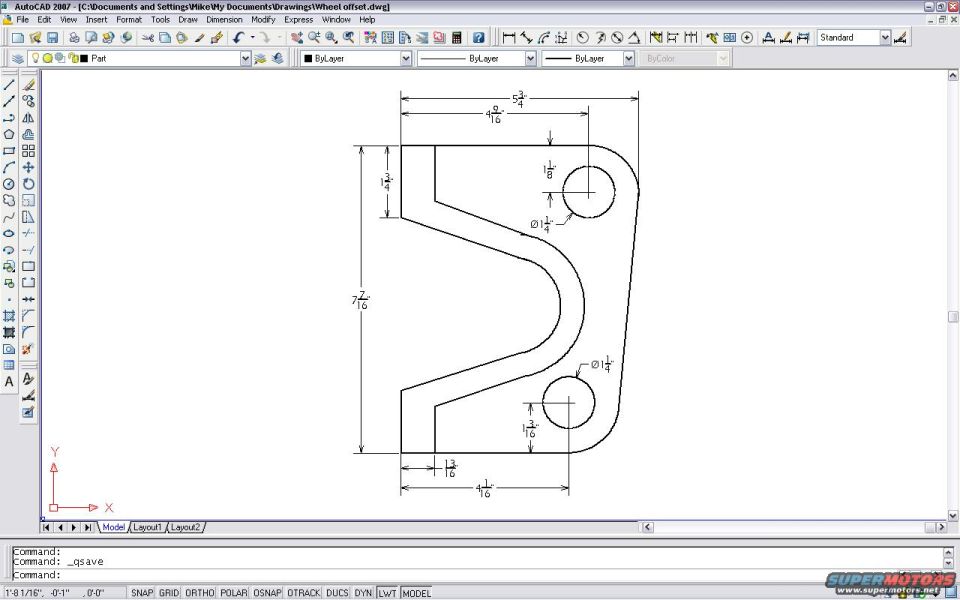
Task: Select the Polygon draw tool
Action: point(9,134)
